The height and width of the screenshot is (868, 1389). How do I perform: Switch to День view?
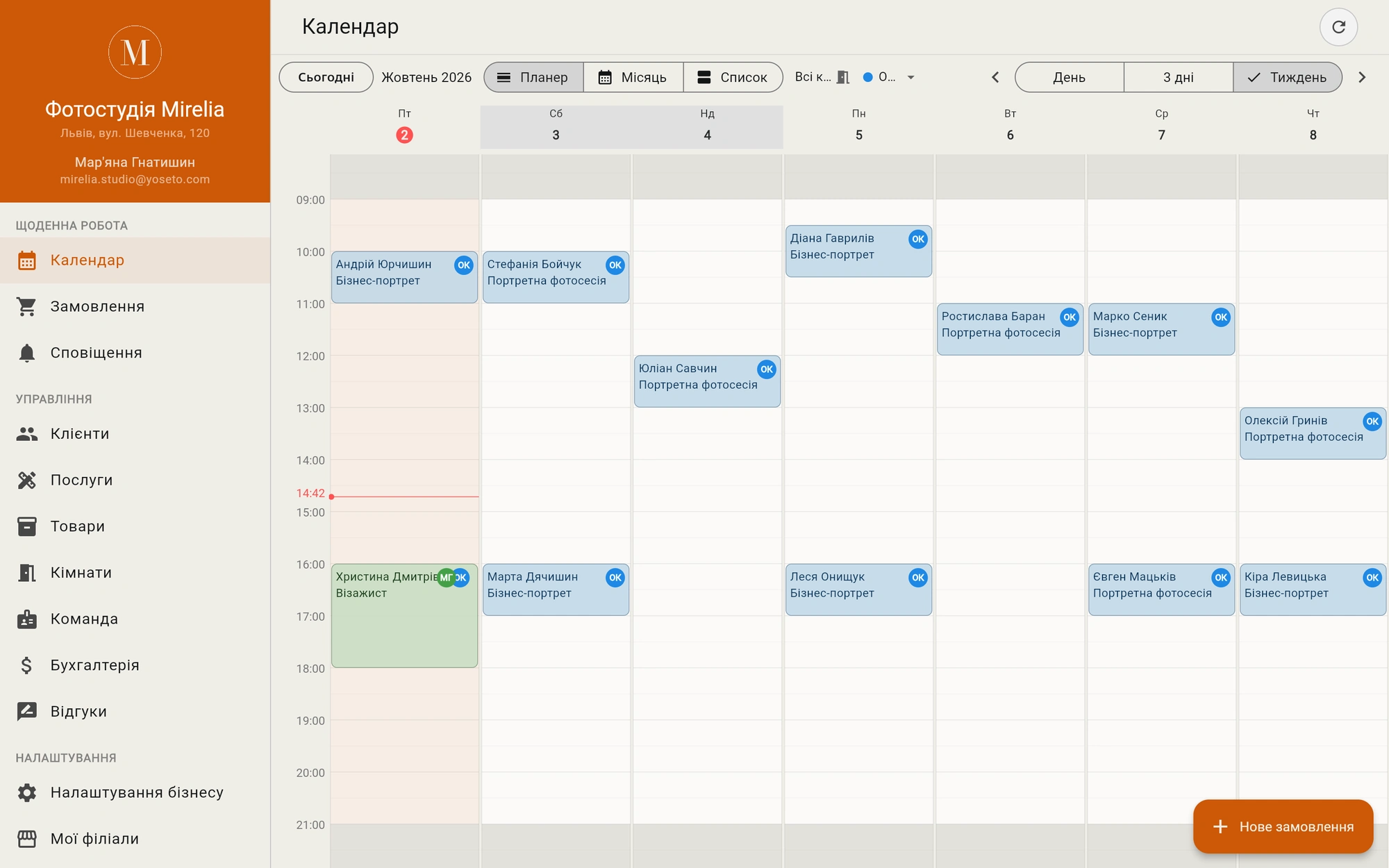coord(1069,77)
